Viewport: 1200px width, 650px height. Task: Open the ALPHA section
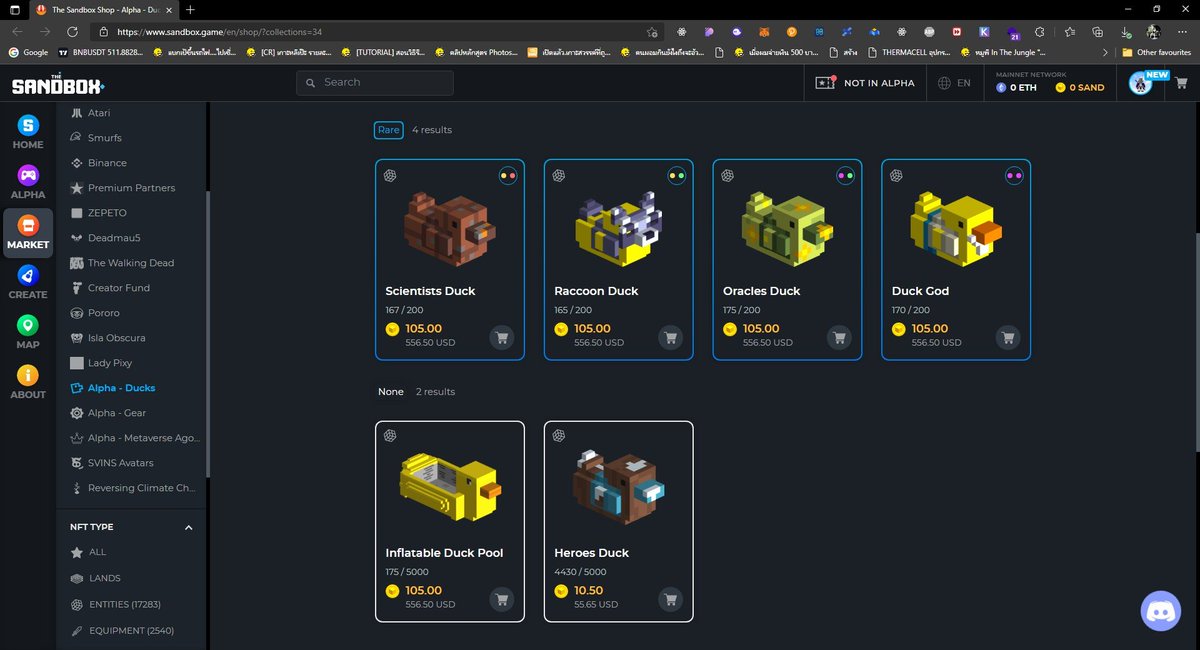click(x=28, y=182)
